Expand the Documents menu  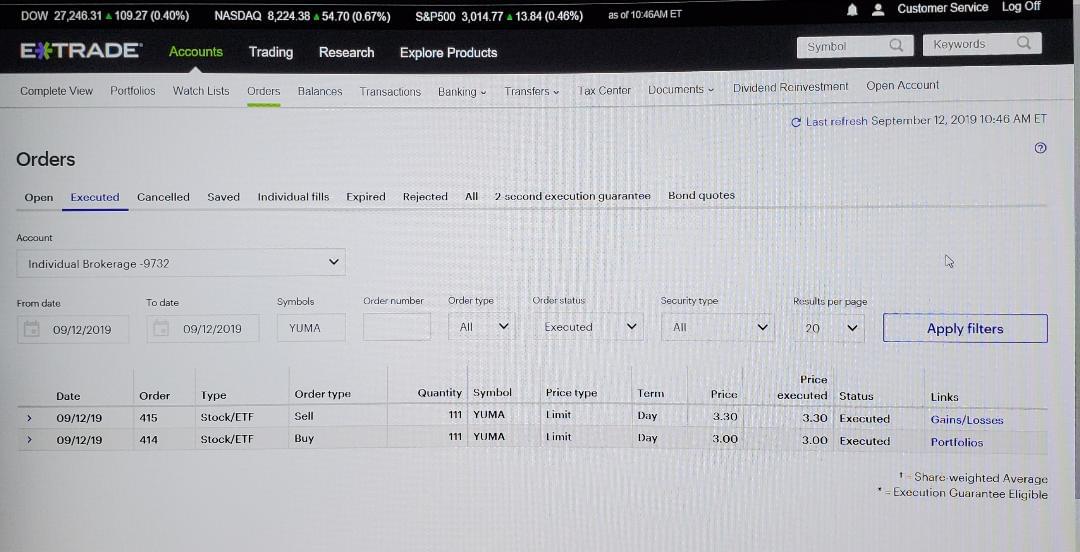pos(681,90)
